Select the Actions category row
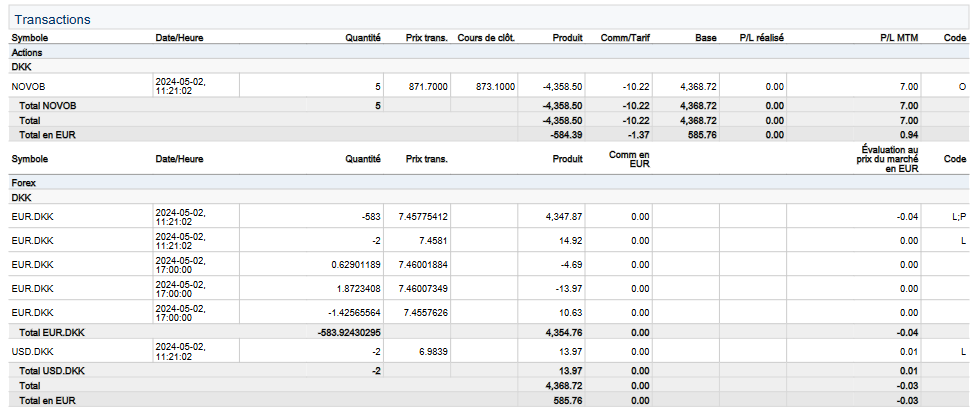The height and width of the screenshot is (409, 977). point(26,51)
